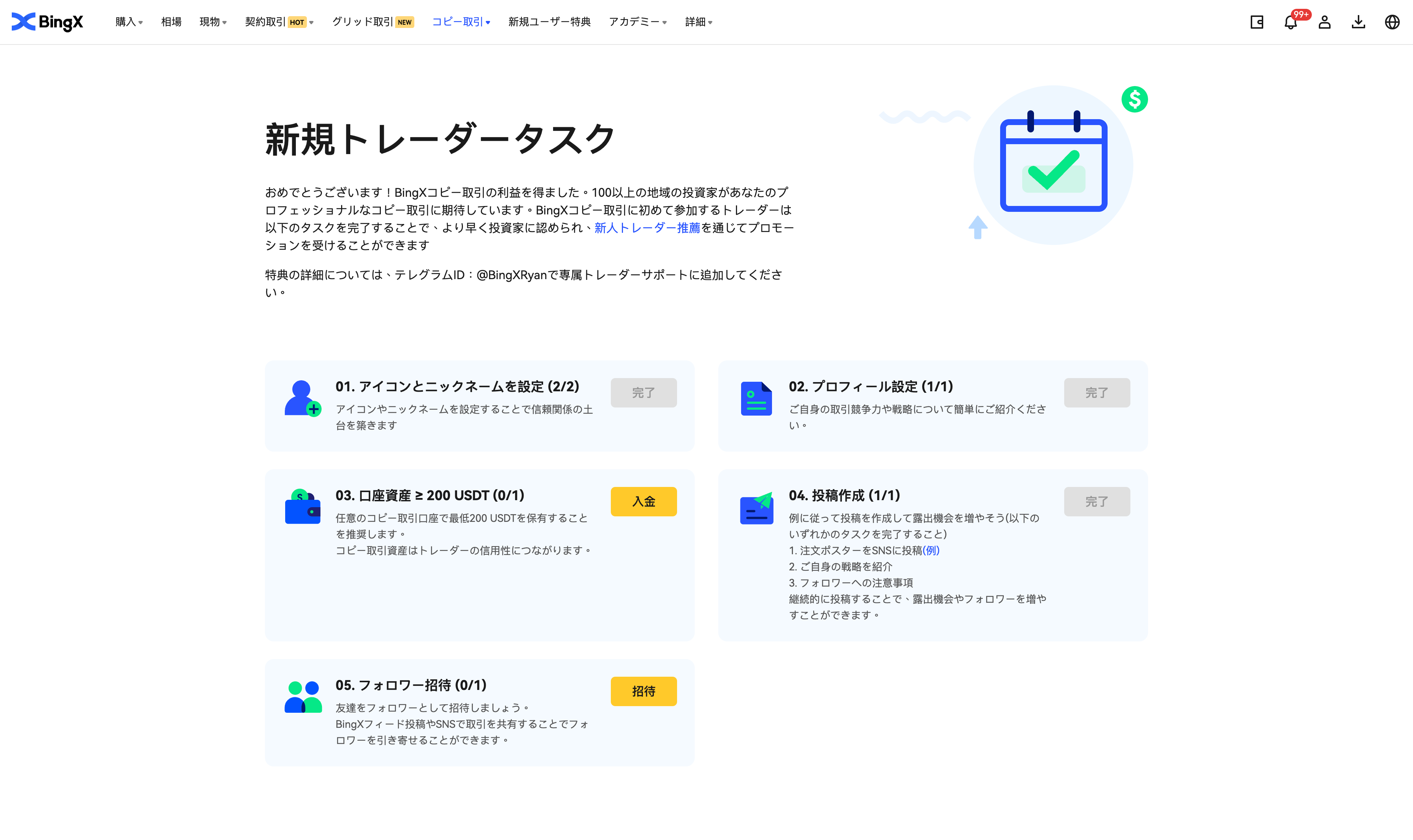Open the コピー取引 dropdown menu

pyautogui.click(x=460, y=22)
